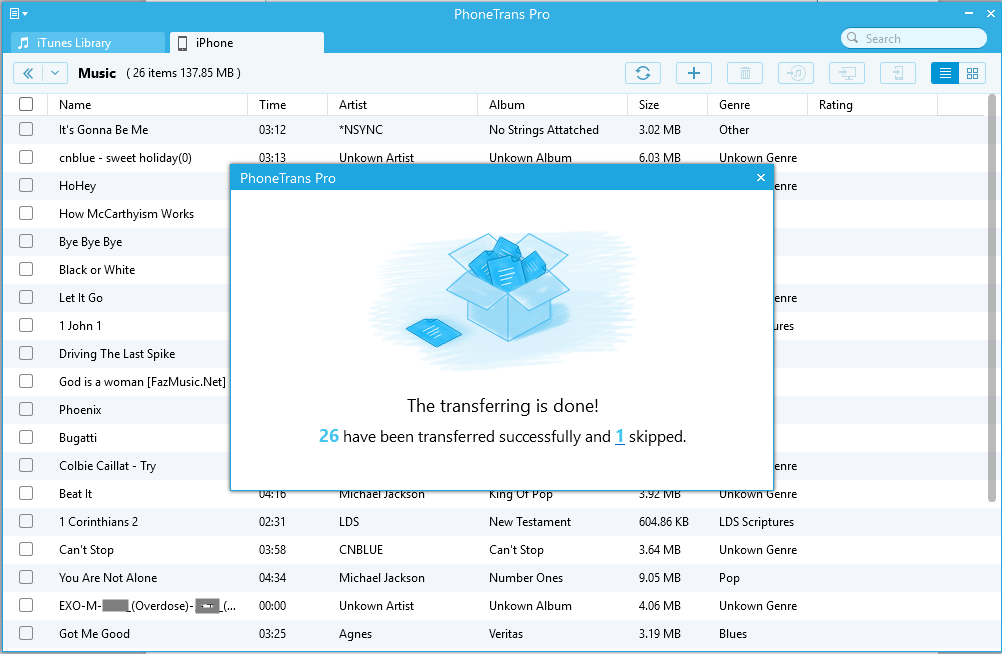Switch to the iTunes Library tab
This screenshot has width=1002, height=654.
click(88, 43)
